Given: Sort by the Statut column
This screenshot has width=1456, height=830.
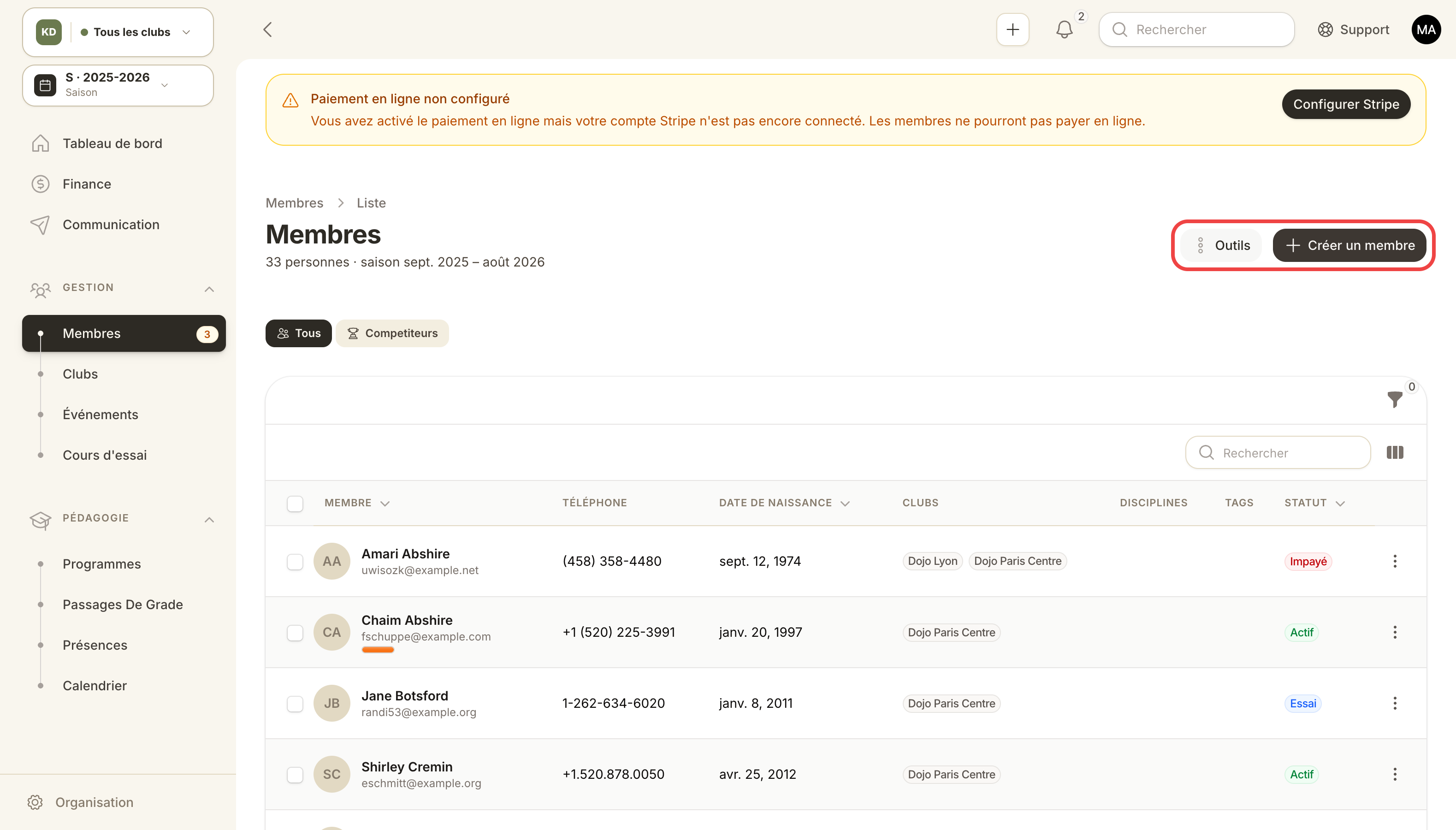Looking at the screenshot, I should [1314, 503].
